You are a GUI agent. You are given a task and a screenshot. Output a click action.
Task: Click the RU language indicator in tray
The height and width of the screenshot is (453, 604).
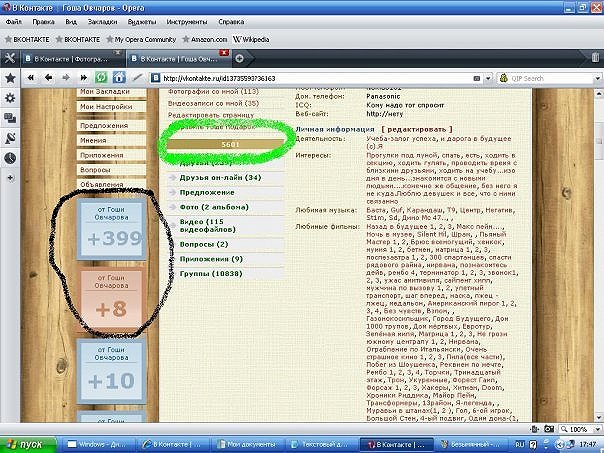tap(519, 445)
